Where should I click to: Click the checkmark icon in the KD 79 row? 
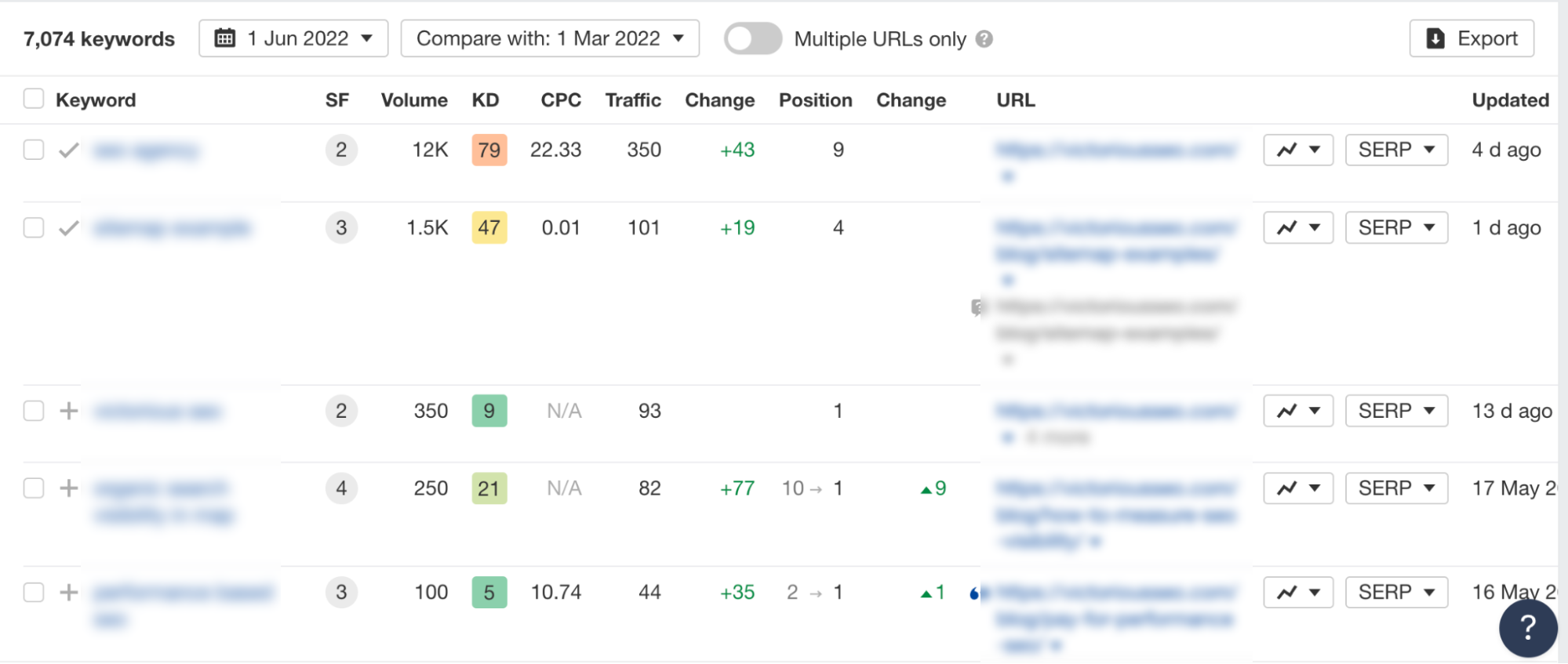point(69,150)
